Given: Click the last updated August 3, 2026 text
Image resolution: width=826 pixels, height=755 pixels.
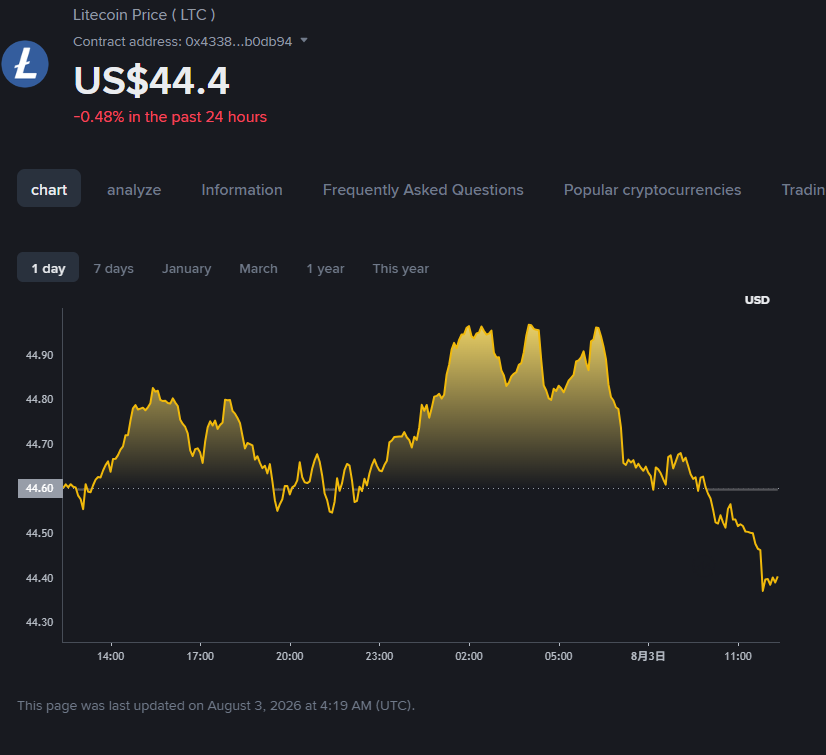Looking at the screenshot, I should (x=216, y=705).
